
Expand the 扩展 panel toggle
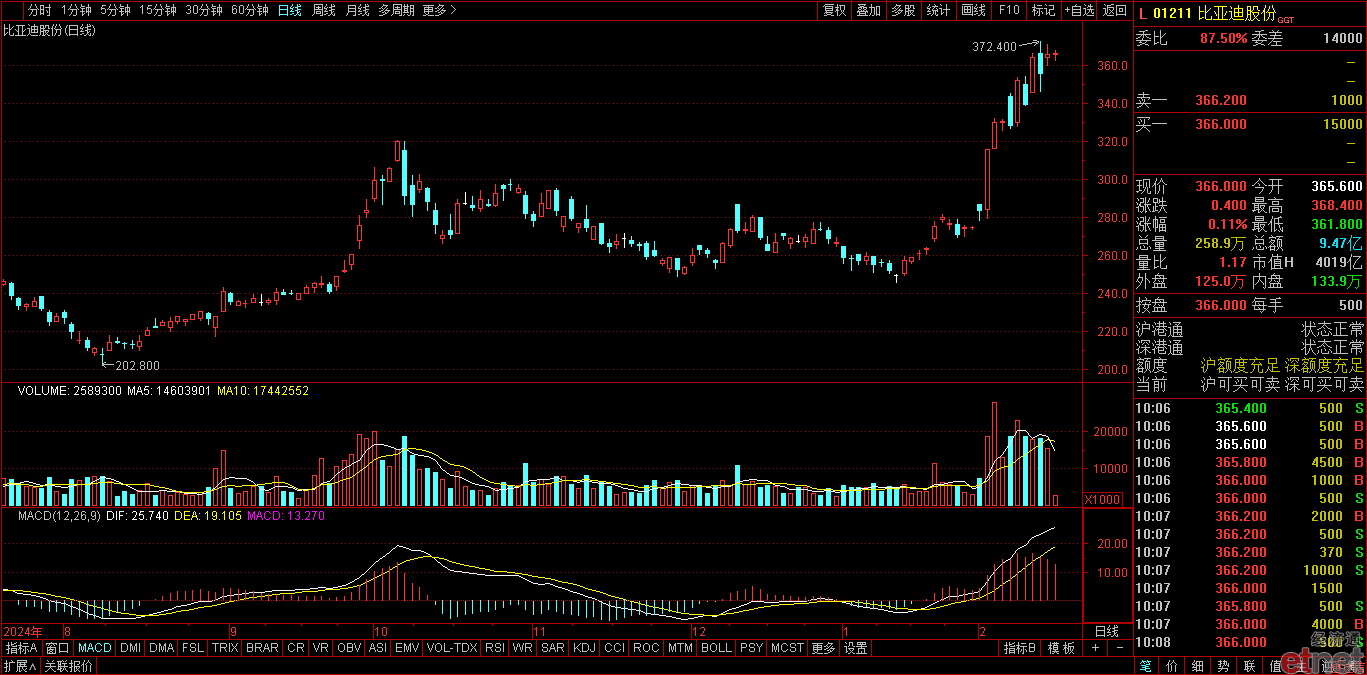click(19, 666)
